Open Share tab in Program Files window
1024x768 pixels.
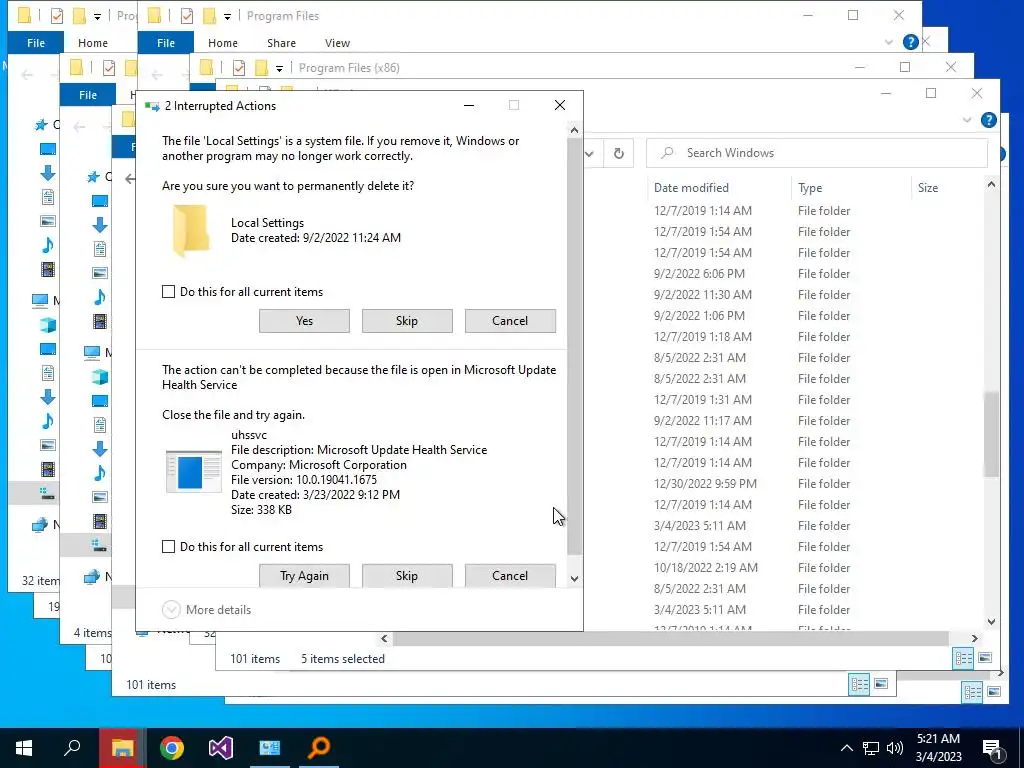281,43
